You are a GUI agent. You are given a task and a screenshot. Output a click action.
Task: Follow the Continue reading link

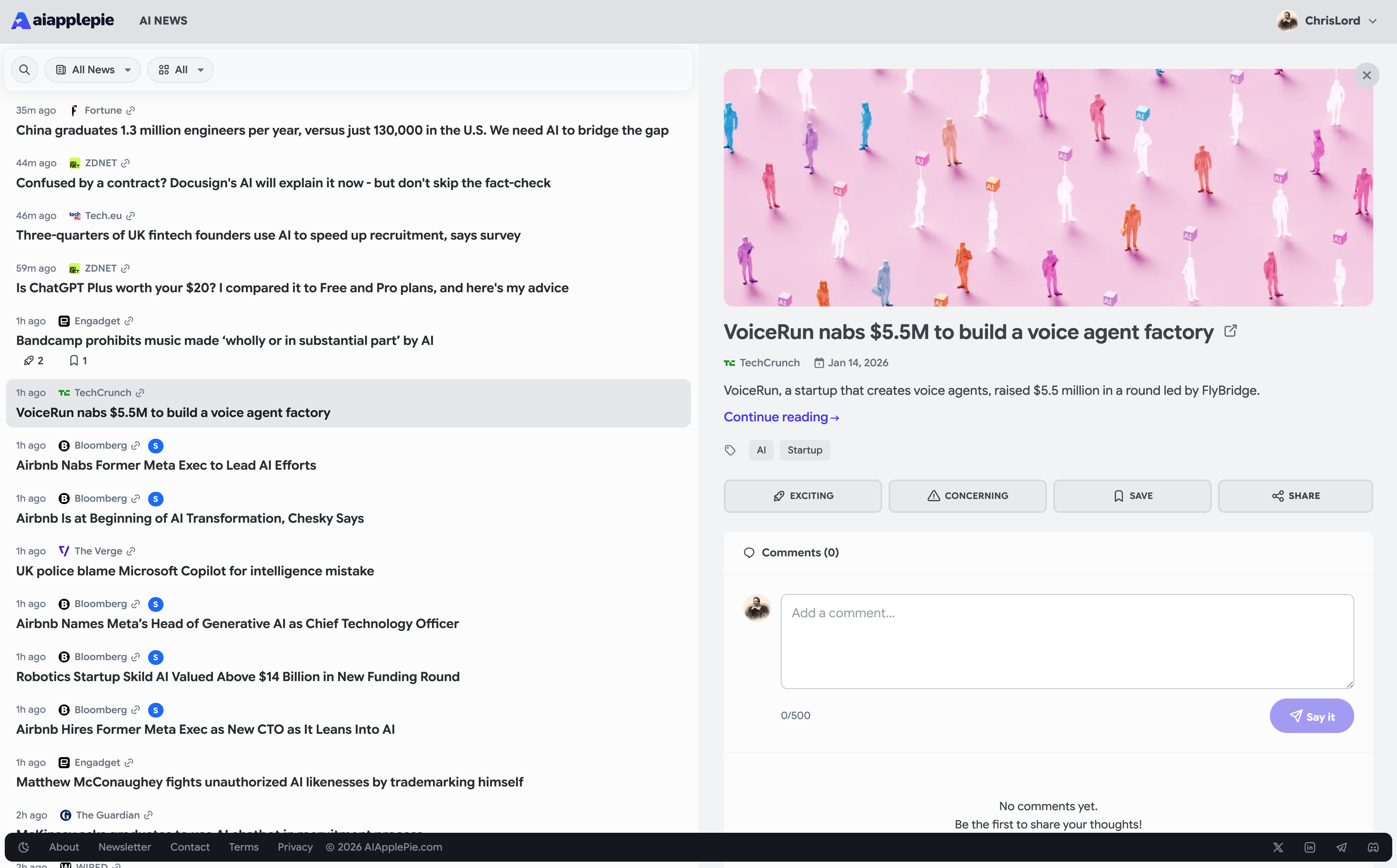(x=780, y=417)
